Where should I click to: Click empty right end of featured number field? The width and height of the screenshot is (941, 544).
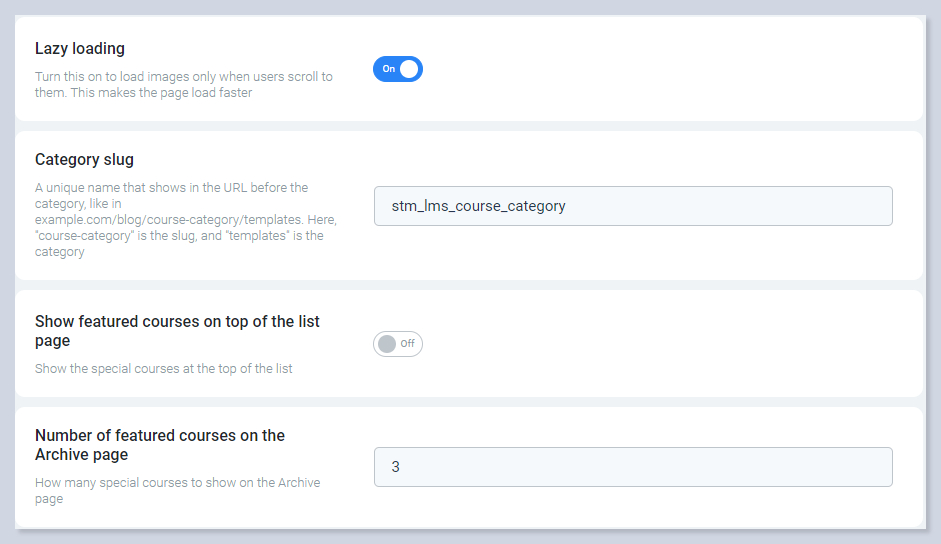coord(850,467)
